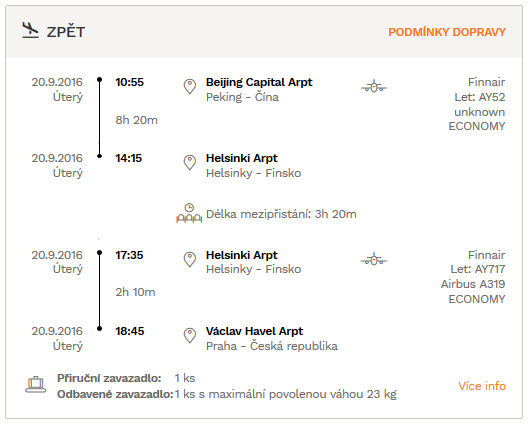Select the Beijing Capital Arpt airport name
Screen dimensions: 529x426
(259, 82)
